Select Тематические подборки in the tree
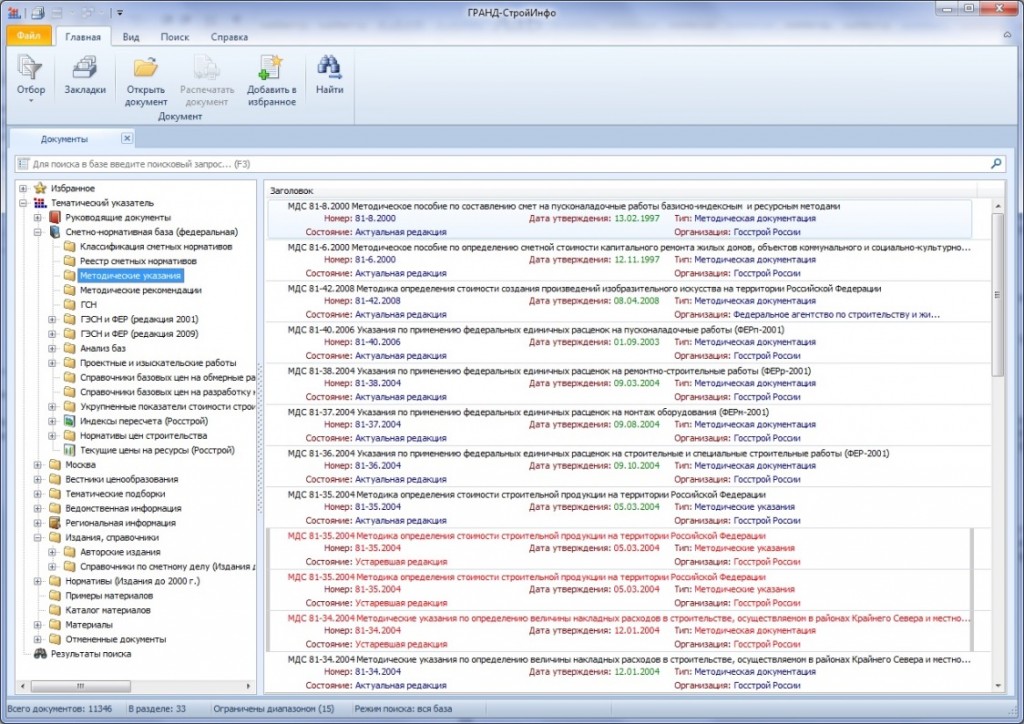Viewport: 1024px width, 724px height. click(x=115, y=494)
